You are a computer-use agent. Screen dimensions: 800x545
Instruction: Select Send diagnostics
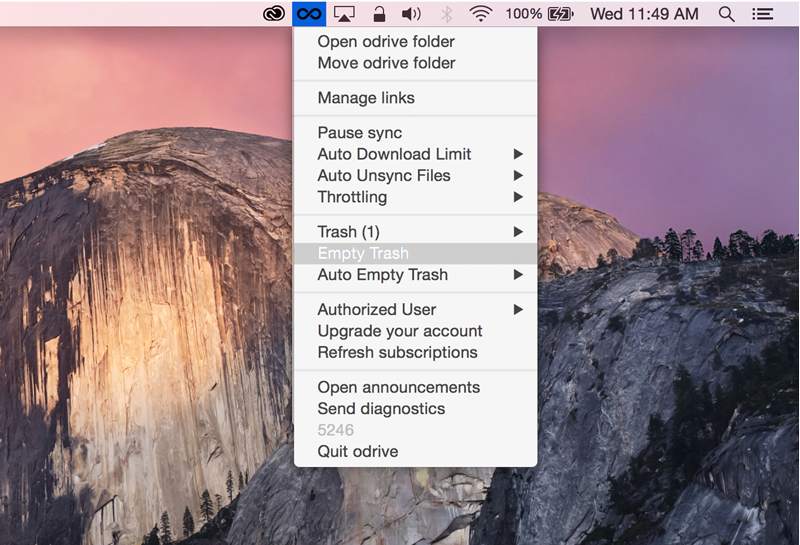pyautogui.click(x=415, y=409)
